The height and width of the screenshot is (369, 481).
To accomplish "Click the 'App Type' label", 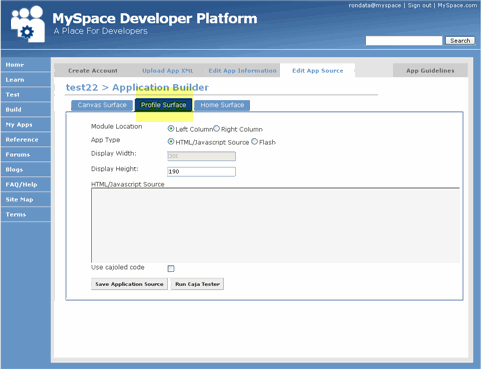I will pyautogui.click(x=105, y=140).
